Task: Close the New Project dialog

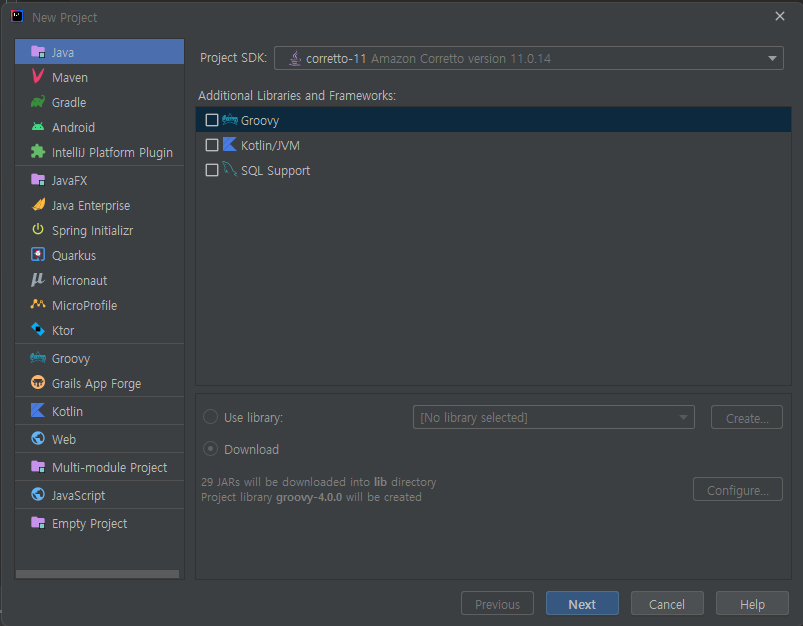Action: point(779,16)
